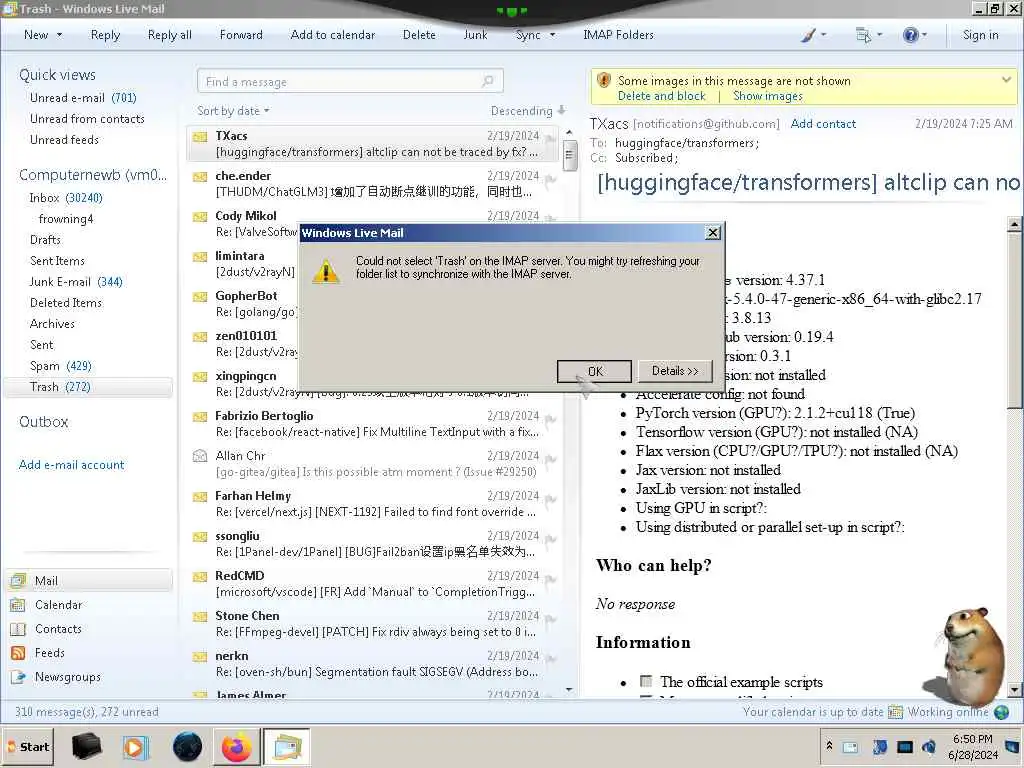Open the Archives folder

click(x=52, y=323)
